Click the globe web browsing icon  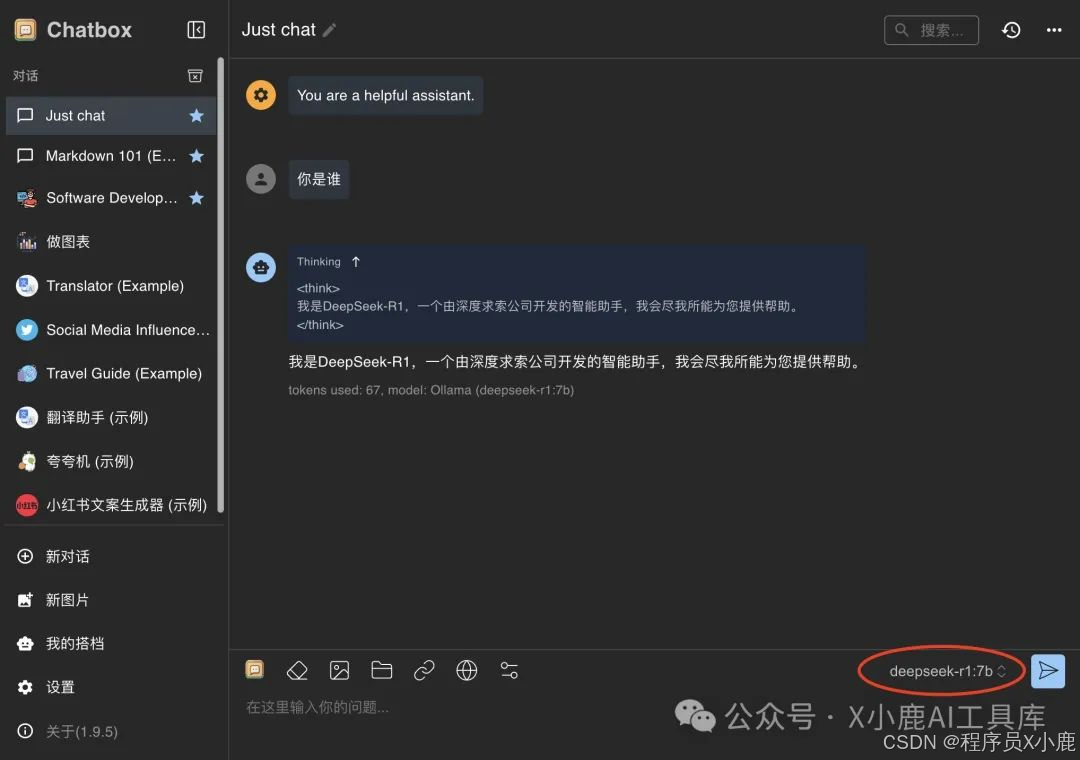[467, 670]
